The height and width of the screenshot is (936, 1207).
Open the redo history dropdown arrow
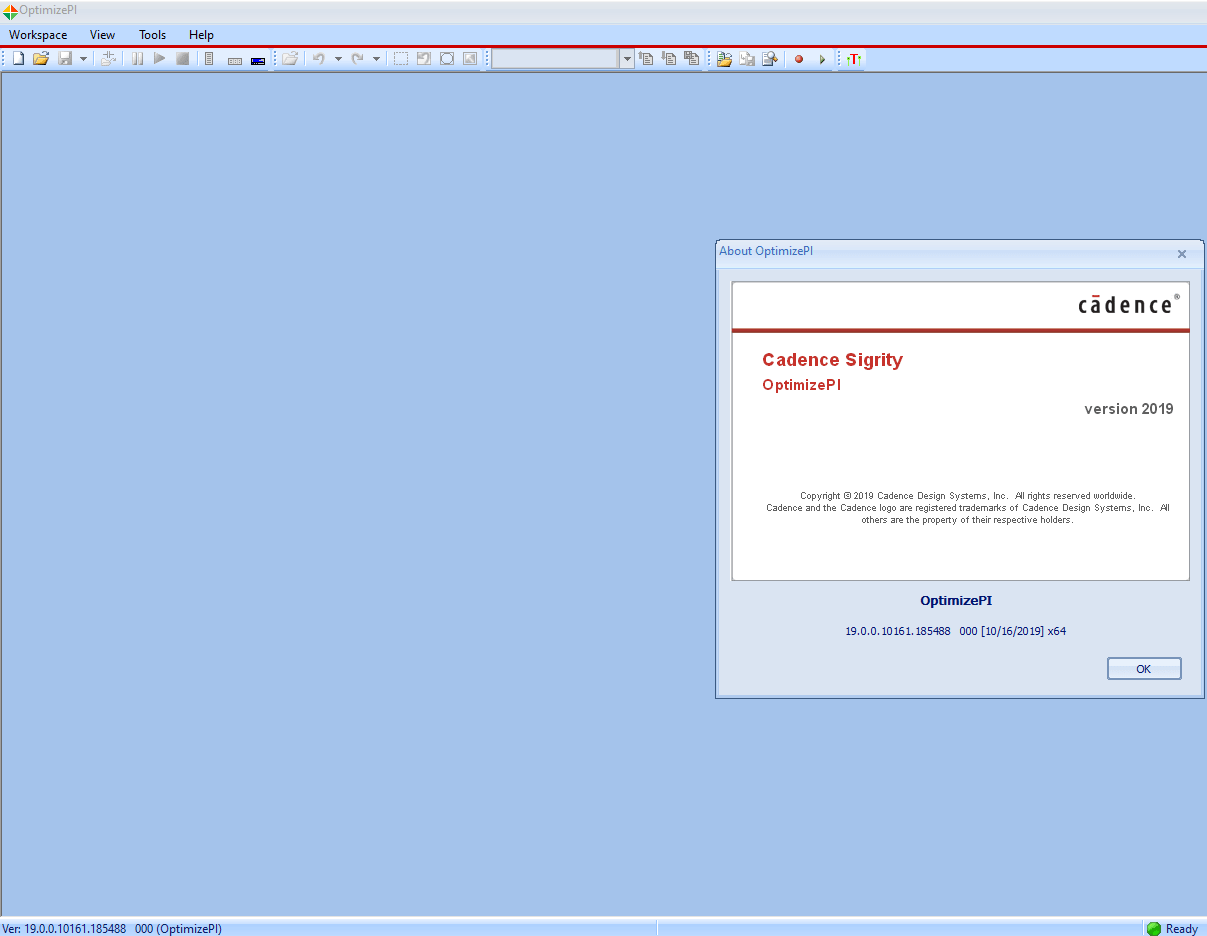point(376,59)
